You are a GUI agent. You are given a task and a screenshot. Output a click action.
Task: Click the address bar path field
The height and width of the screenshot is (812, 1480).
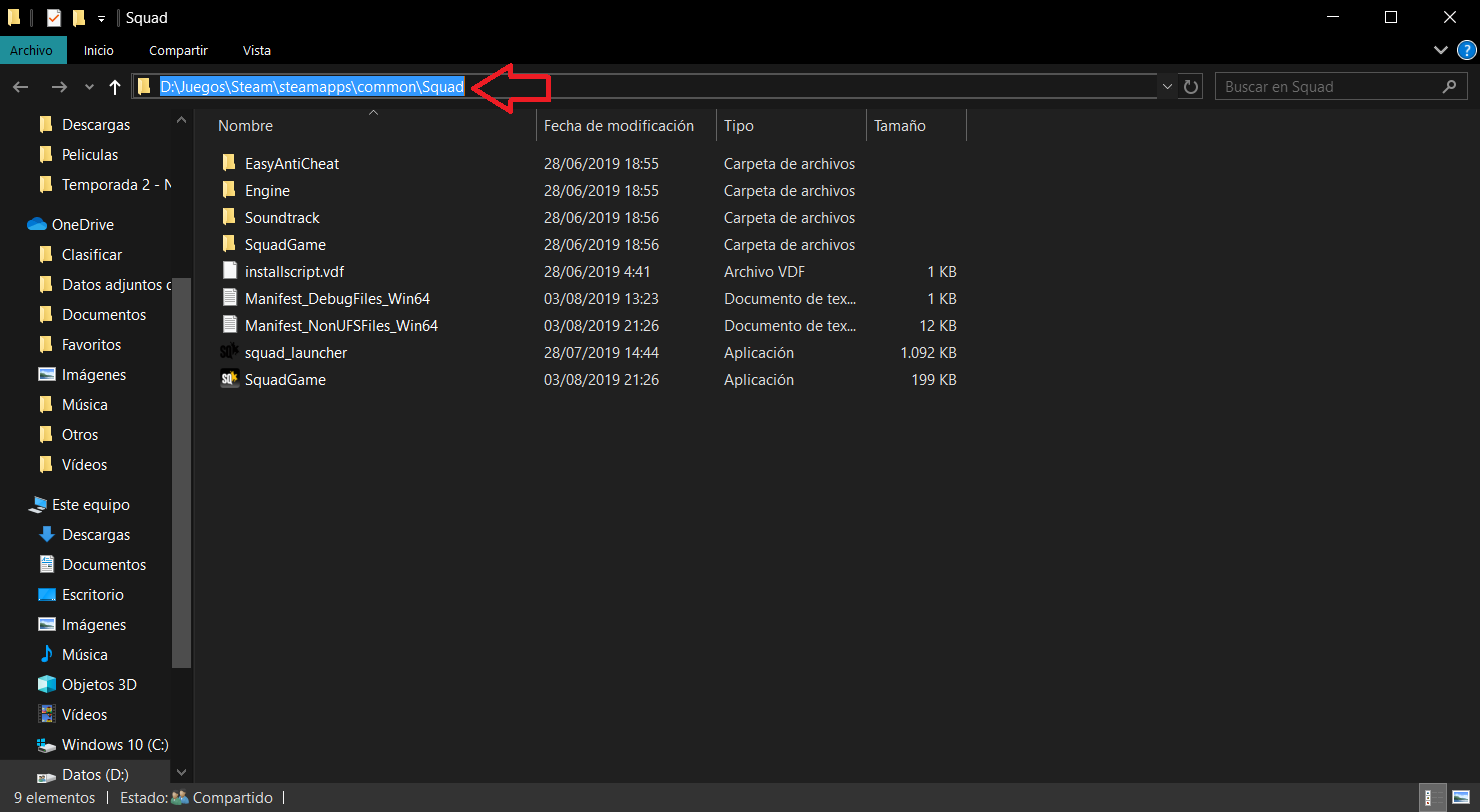644,87
